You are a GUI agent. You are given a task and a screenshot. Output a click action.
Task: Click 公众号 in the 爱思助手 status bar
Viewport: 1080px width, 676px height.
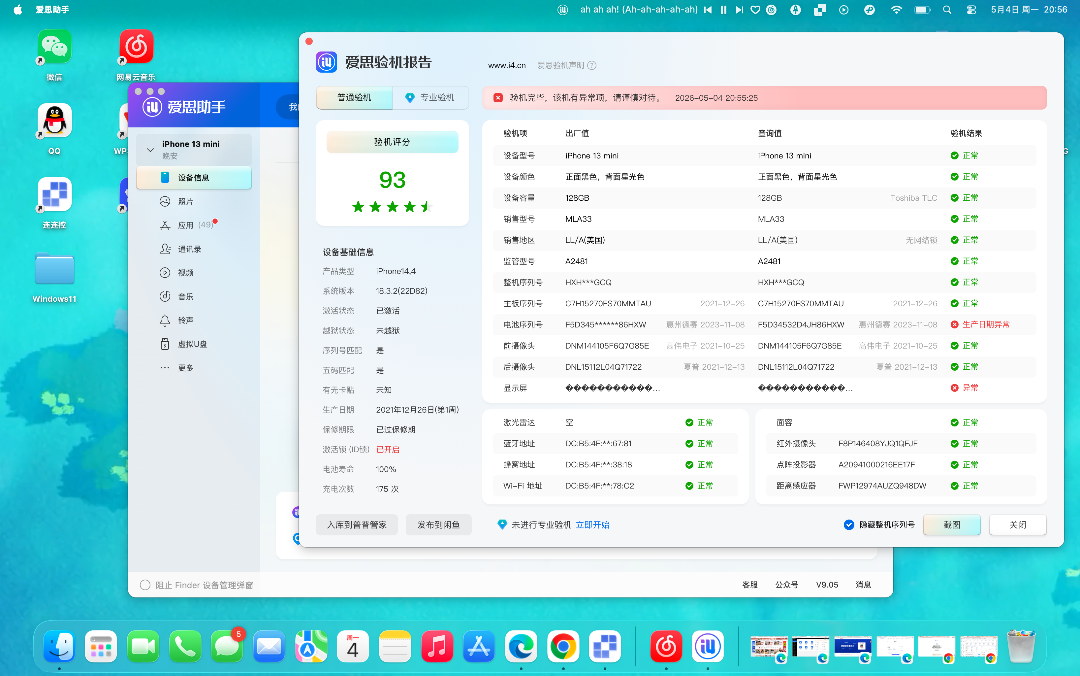coord(787,584)
